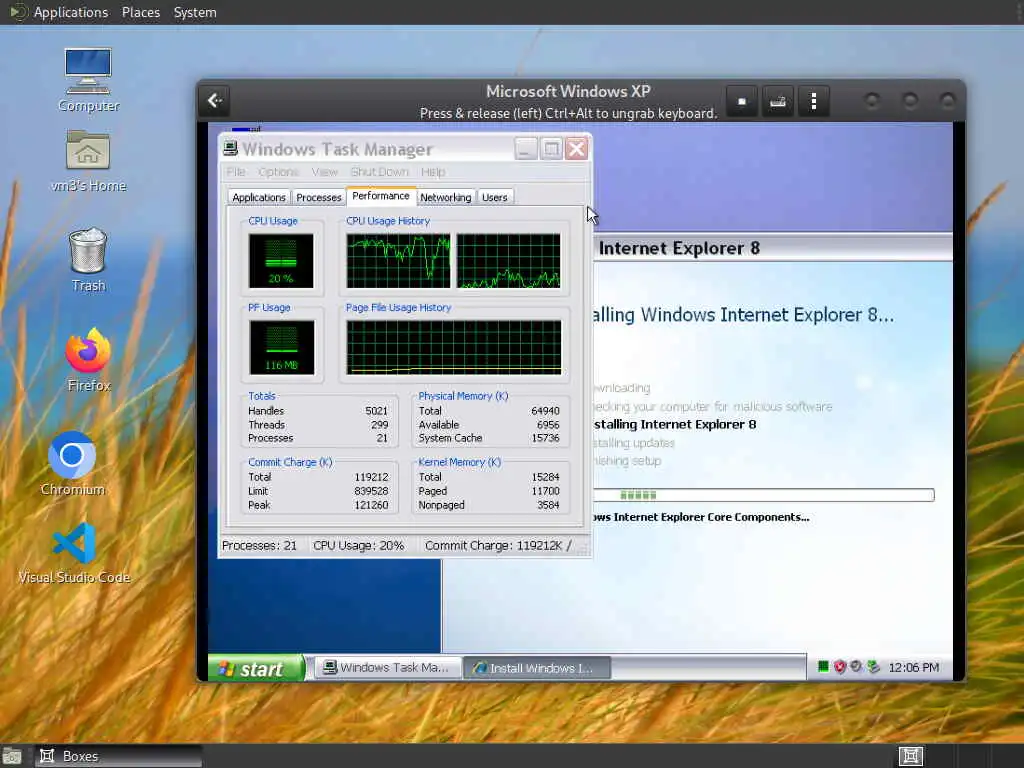Click the first CPU Usage History graph
1024x768 pixels.
click(x=398, y=261)
